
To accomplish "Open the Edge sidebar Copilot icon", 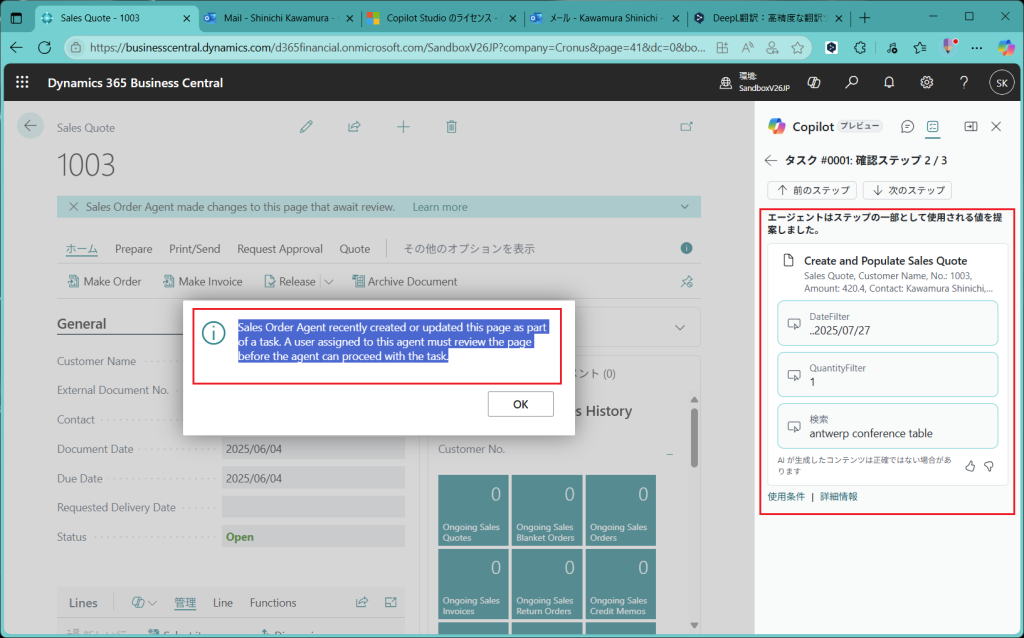I will 1006,47.
